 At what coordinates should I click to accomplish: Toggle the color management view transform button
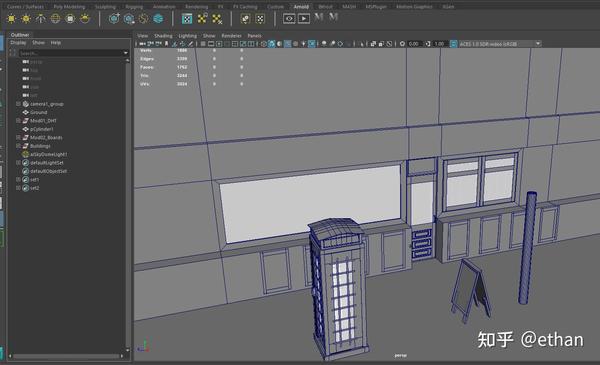click(x=453, y=44)
